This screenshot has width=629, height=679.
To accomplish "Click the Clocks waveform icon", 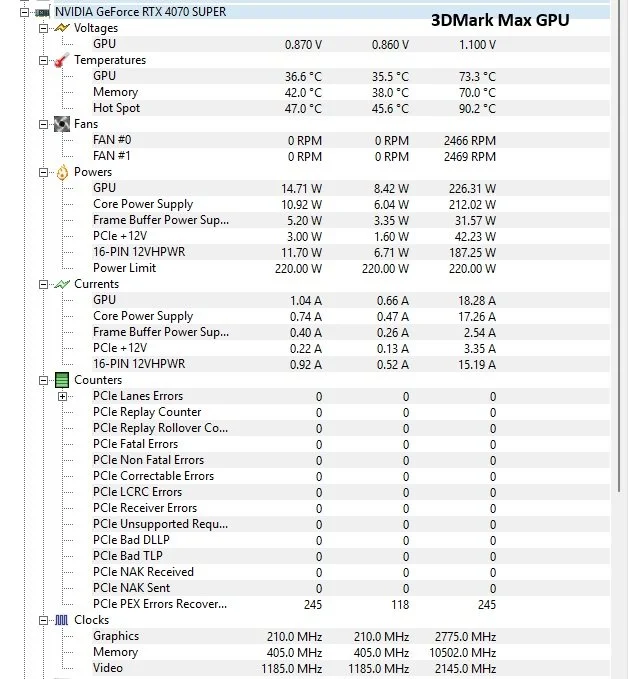I will pos(62,621).
